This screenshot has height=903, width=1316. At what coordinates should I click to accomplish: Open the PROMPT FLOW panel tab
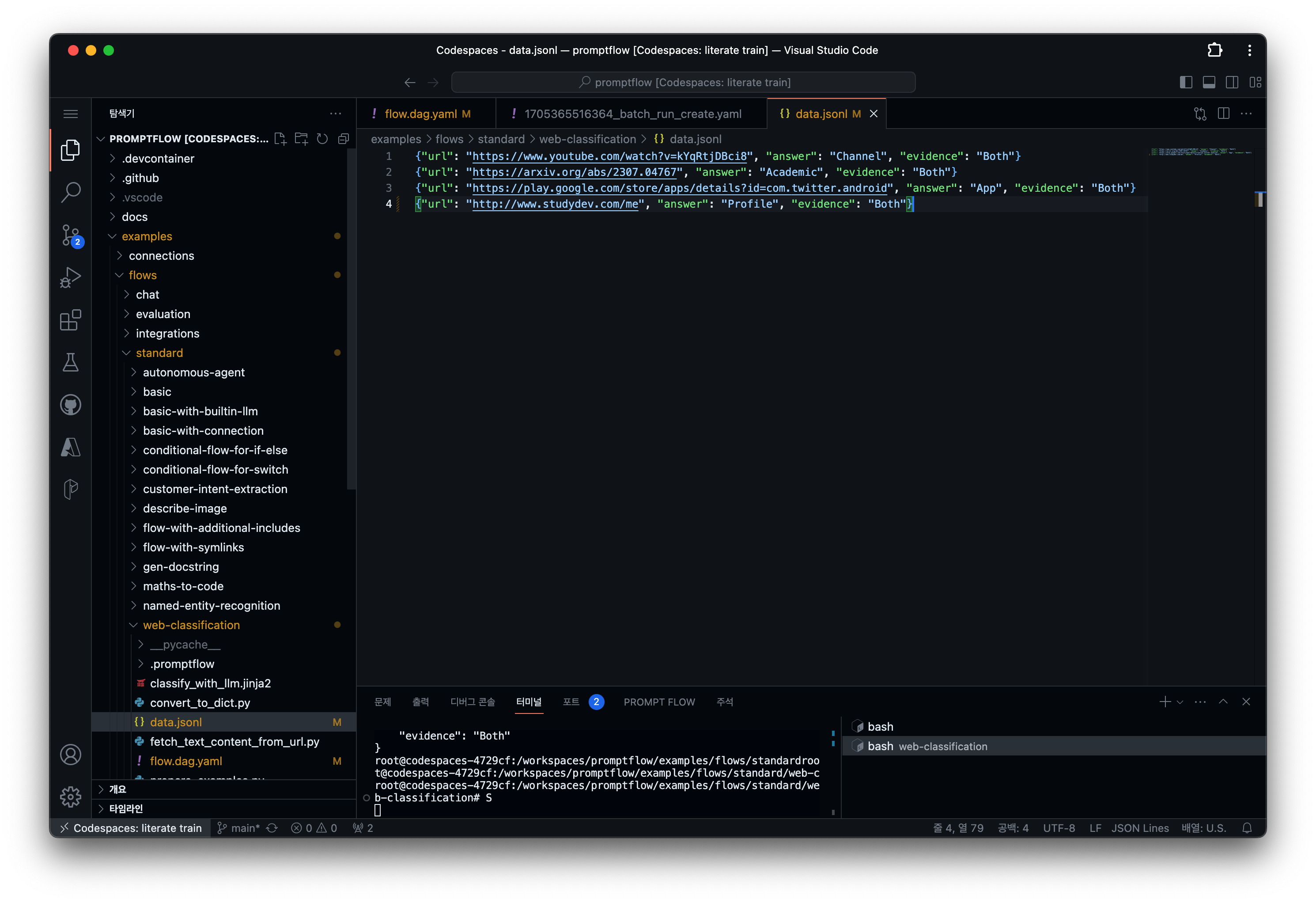[x=659, y=702]
